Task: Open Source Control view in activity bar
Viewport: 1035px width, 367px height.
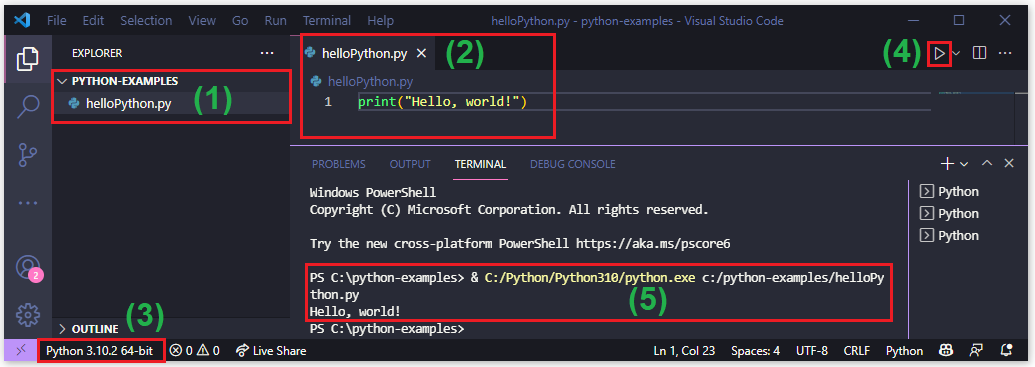Action: click(x=28, y=154)
